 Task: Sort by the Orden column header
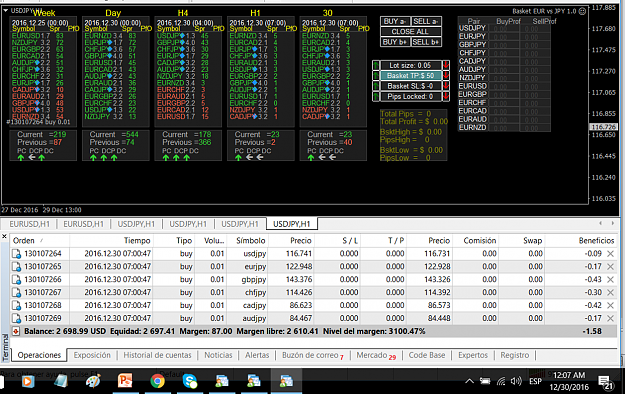pyautogui.click(x=39, y=240)
